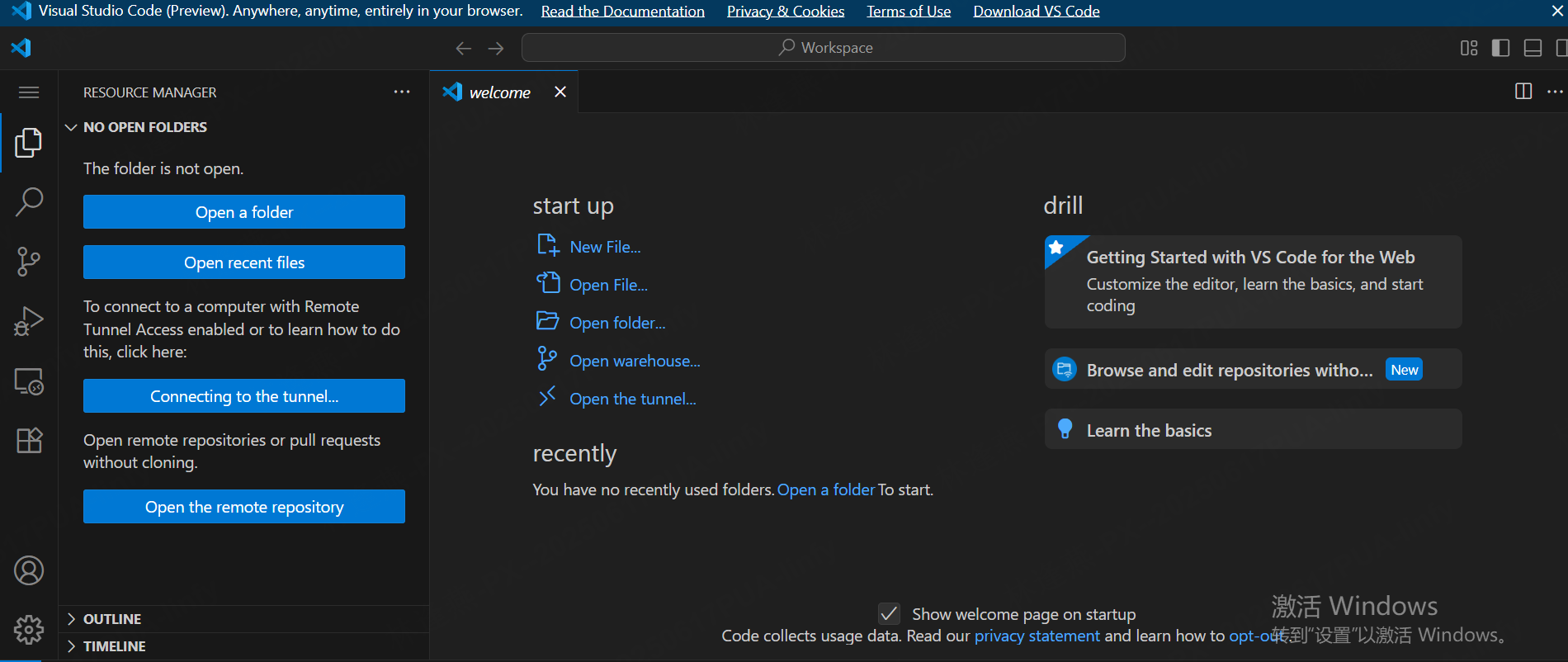Viewport: 1568px width, 662px height.
Task: Open the Source Control icon
Action: [29, 262]
